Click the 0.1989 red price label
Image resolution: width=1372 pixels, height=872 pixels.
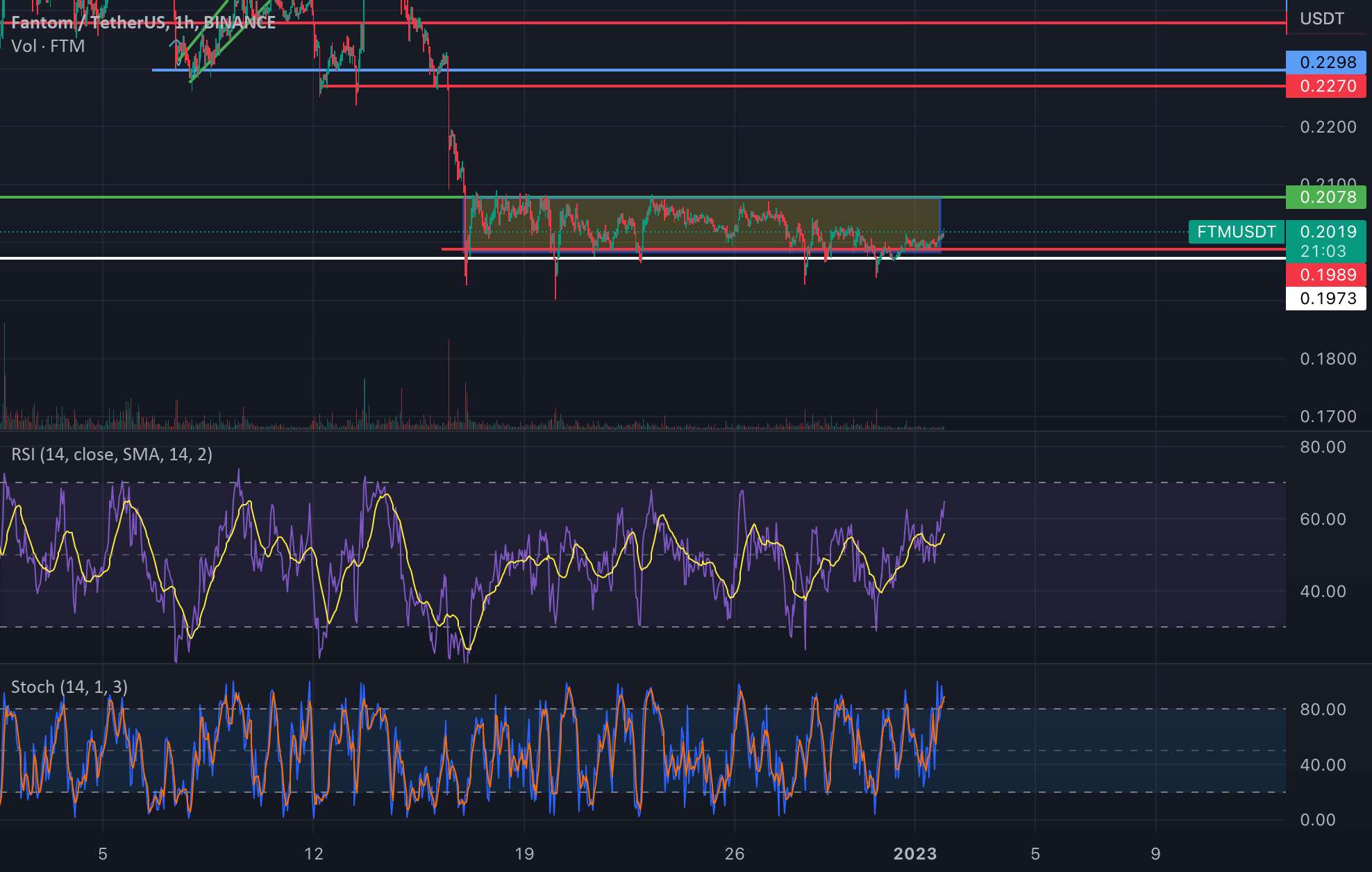click(1325, 275)
